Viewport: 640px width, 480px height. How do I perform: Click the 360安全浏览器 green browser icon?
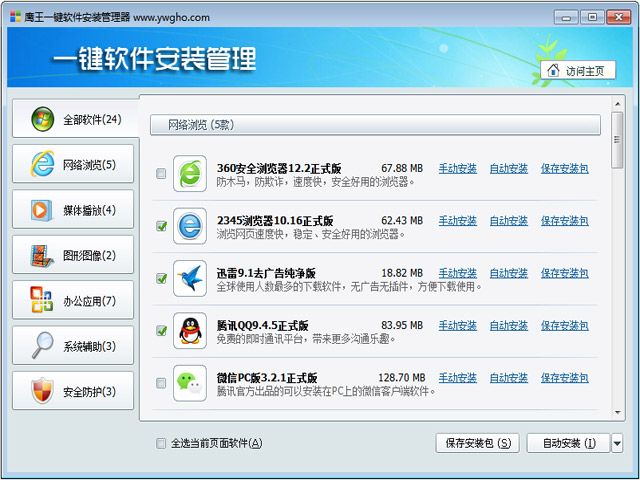point(190,173)
